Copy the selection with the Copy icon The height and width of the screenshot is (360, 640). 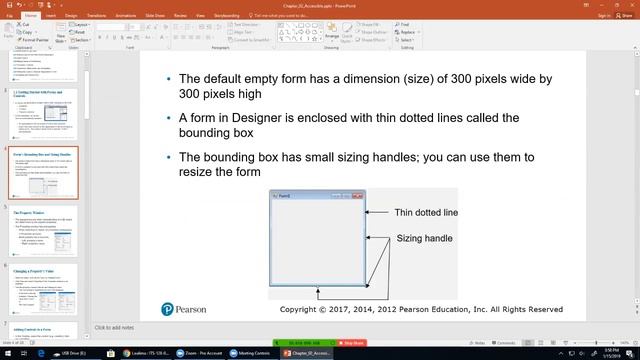(x=24, y=32)
